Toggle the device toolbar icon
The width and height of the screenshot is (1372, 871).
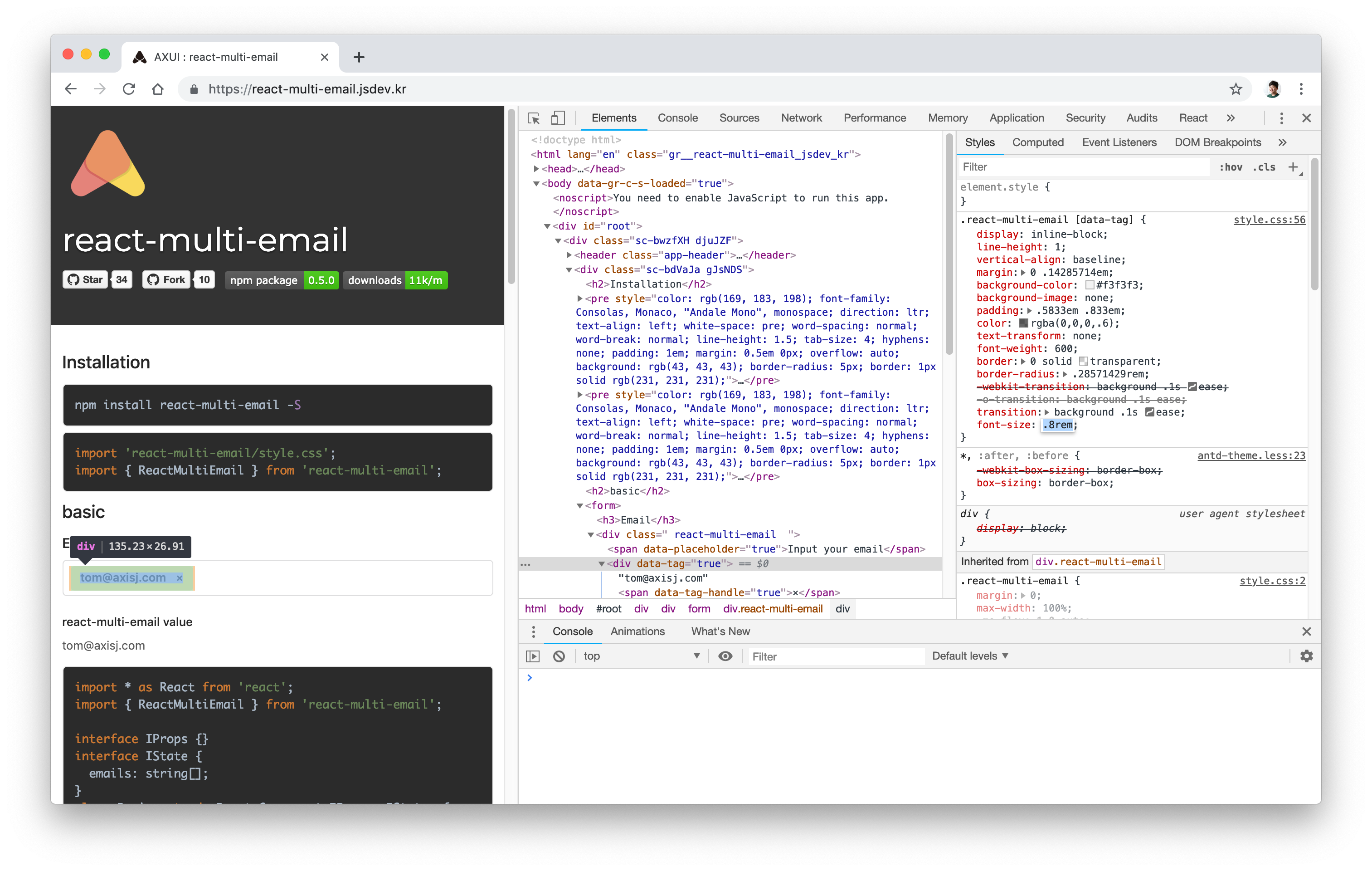558,118
